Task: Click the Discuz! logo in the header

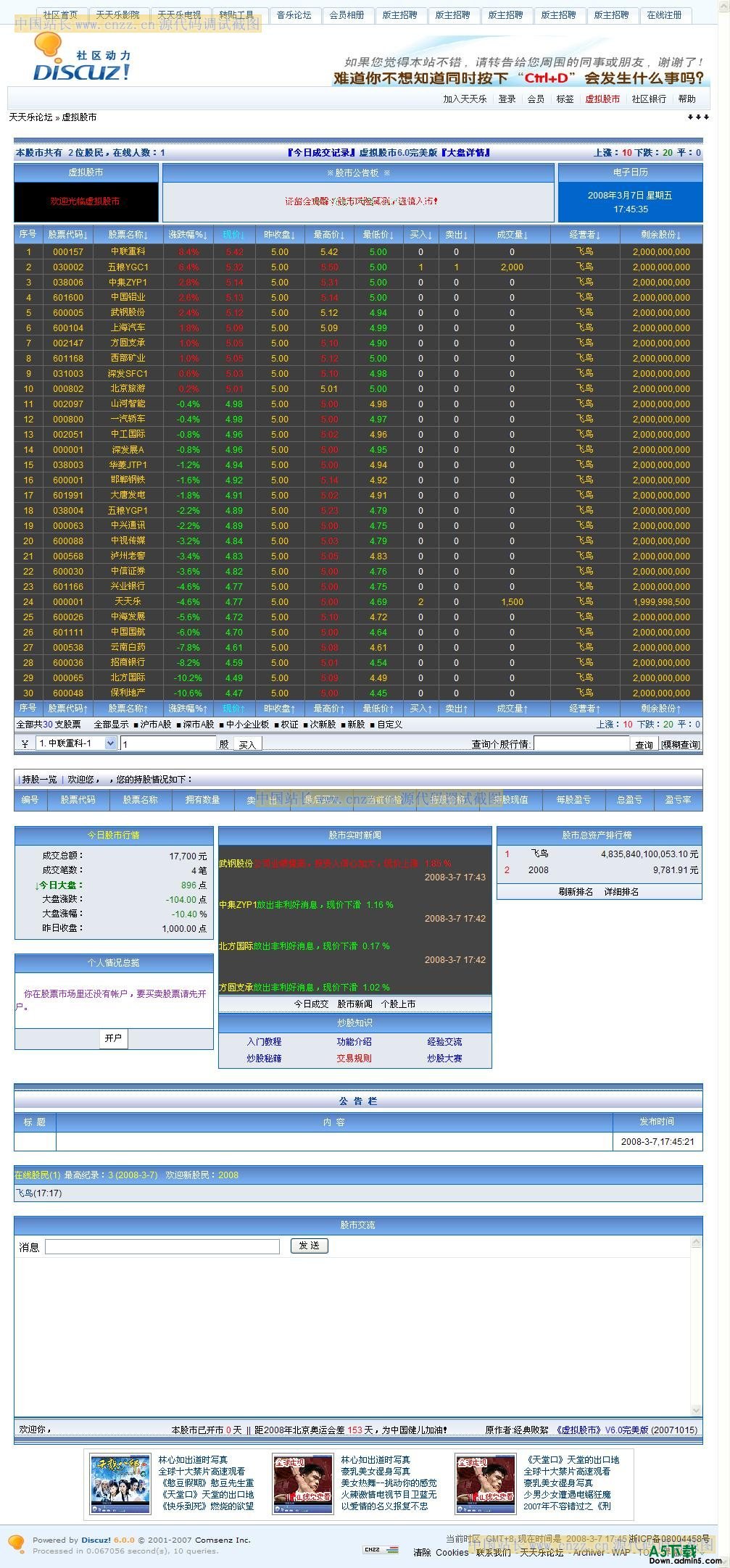Action: pyautogui.click(x=81, y=59)
